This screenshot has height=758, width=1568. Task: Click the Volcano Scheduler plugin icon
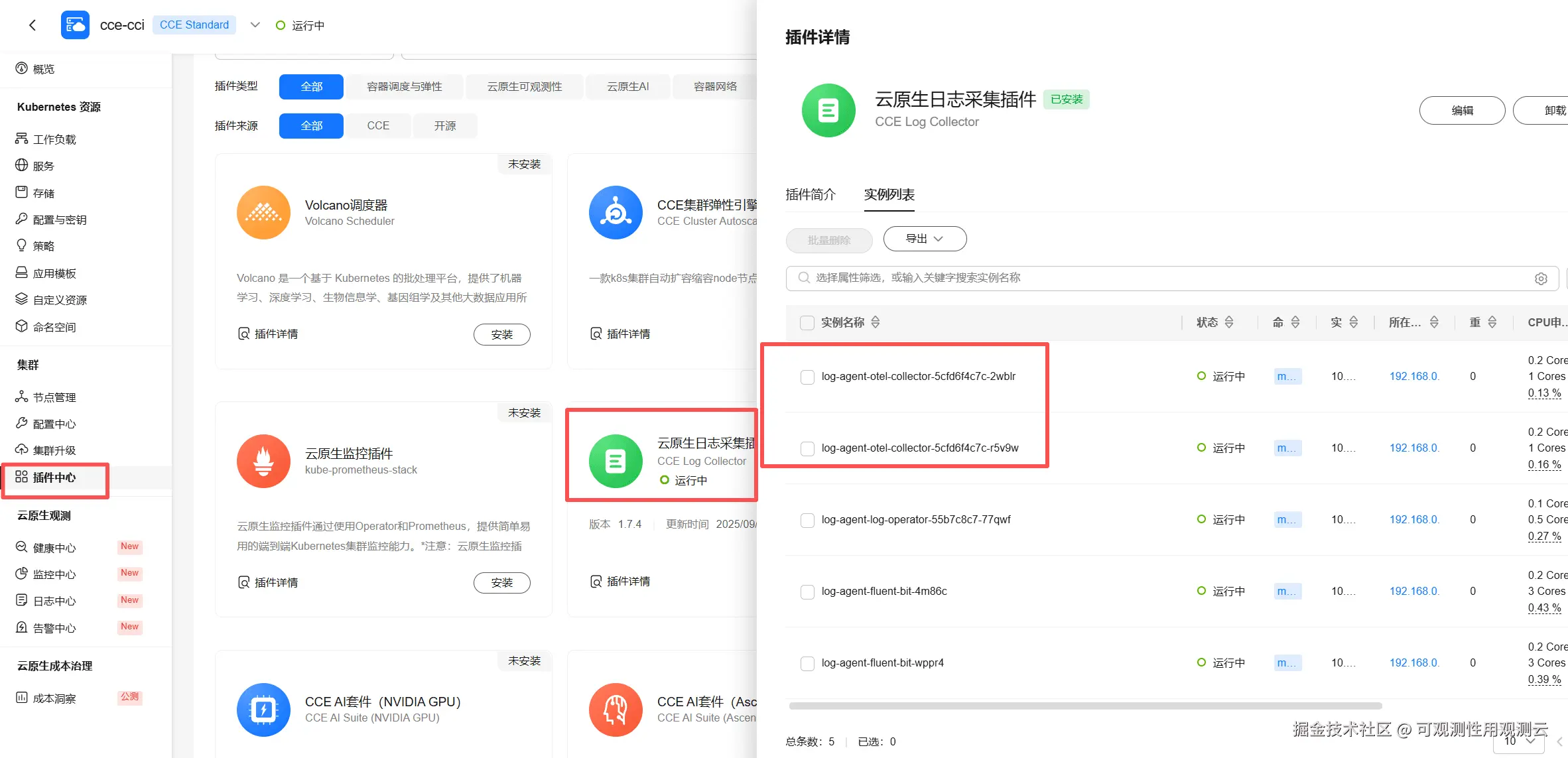pyautogui.click(x=263, y=212)
